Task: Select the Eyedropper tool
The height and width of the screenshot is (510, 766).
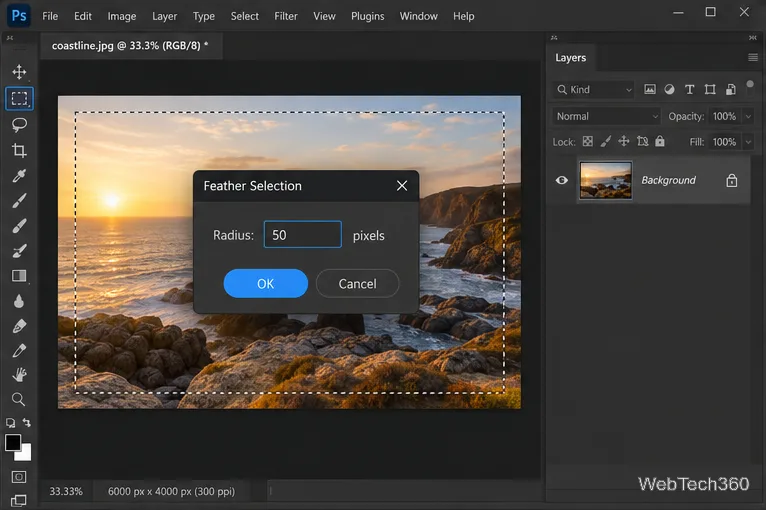Action: tap(19, 175)
